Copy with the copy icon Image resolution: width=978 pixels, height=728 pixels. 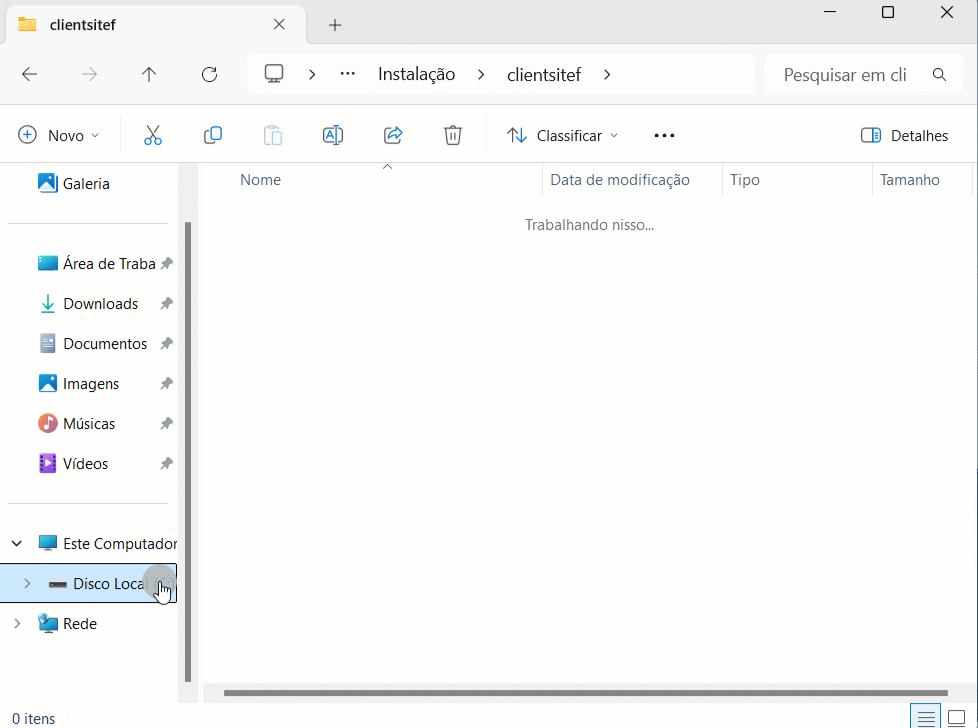pos(213,135)
